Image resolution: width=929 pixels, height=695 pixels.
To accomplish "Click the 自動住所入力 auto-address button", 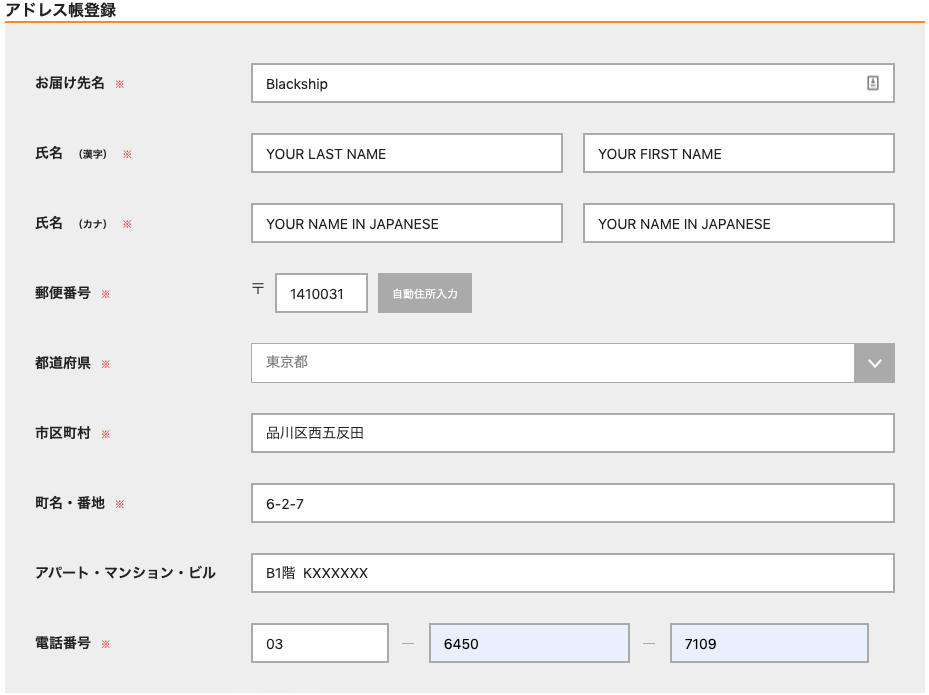I will click(425, 293).
